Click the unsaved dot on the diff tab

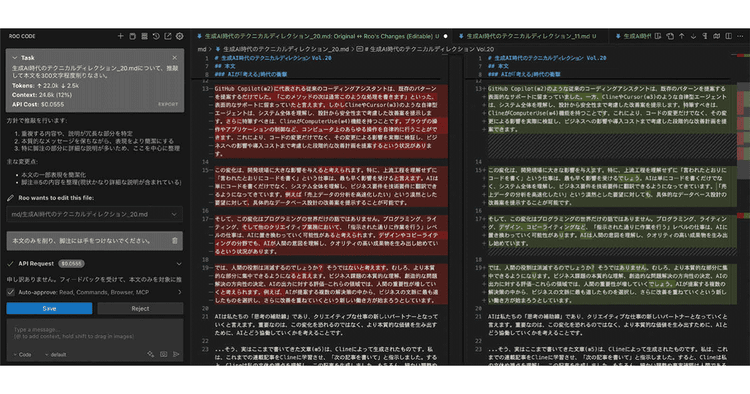pyautogui.click(x=445, y=36)
